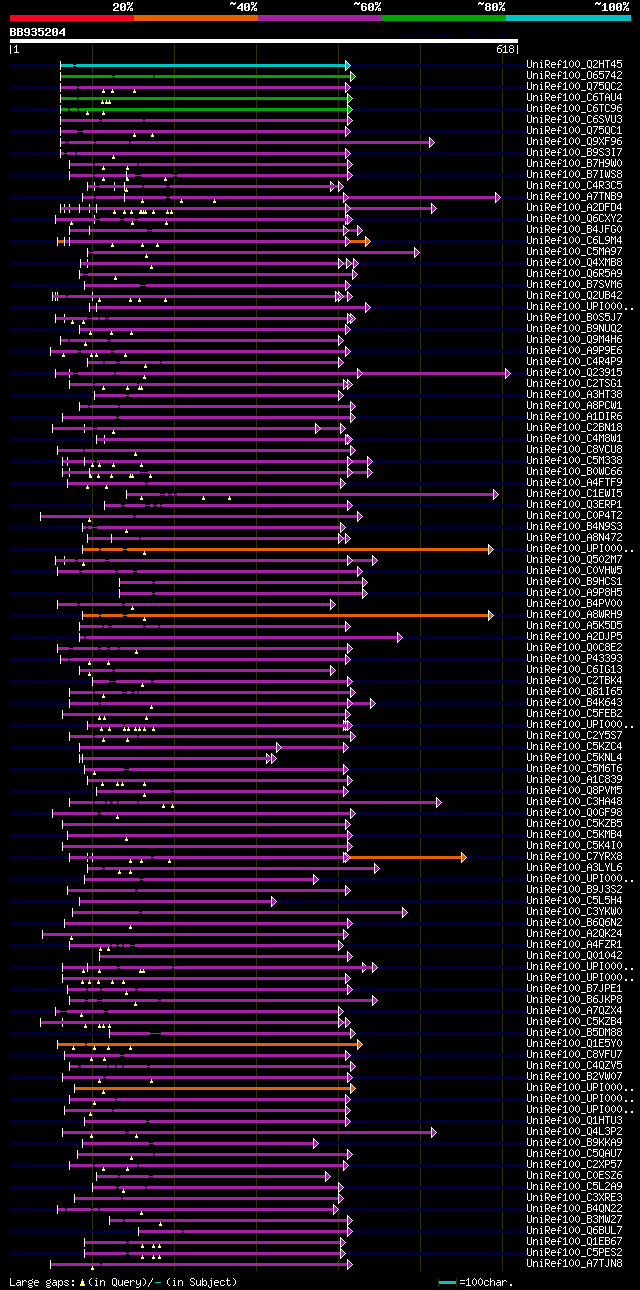Select the UniRef100_Q4XMB8 label
This screenshot has width=640, height=1290.
pos(574,263)
